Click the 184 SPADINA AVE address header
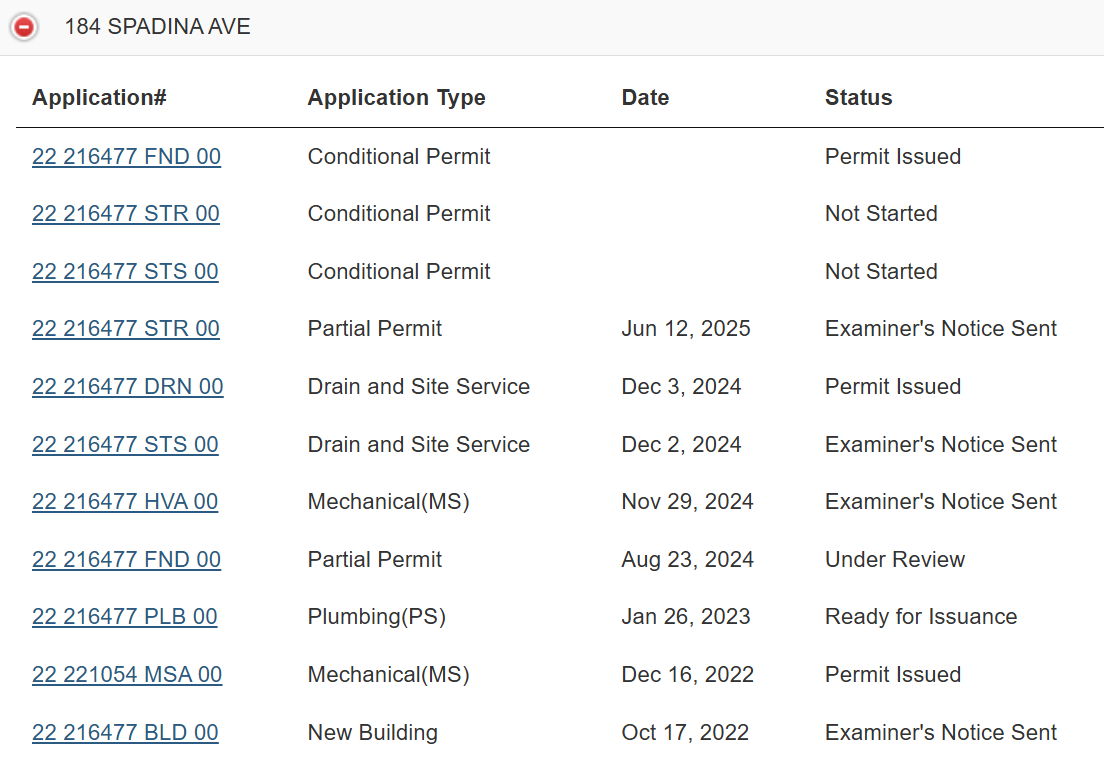 [158, 27]
